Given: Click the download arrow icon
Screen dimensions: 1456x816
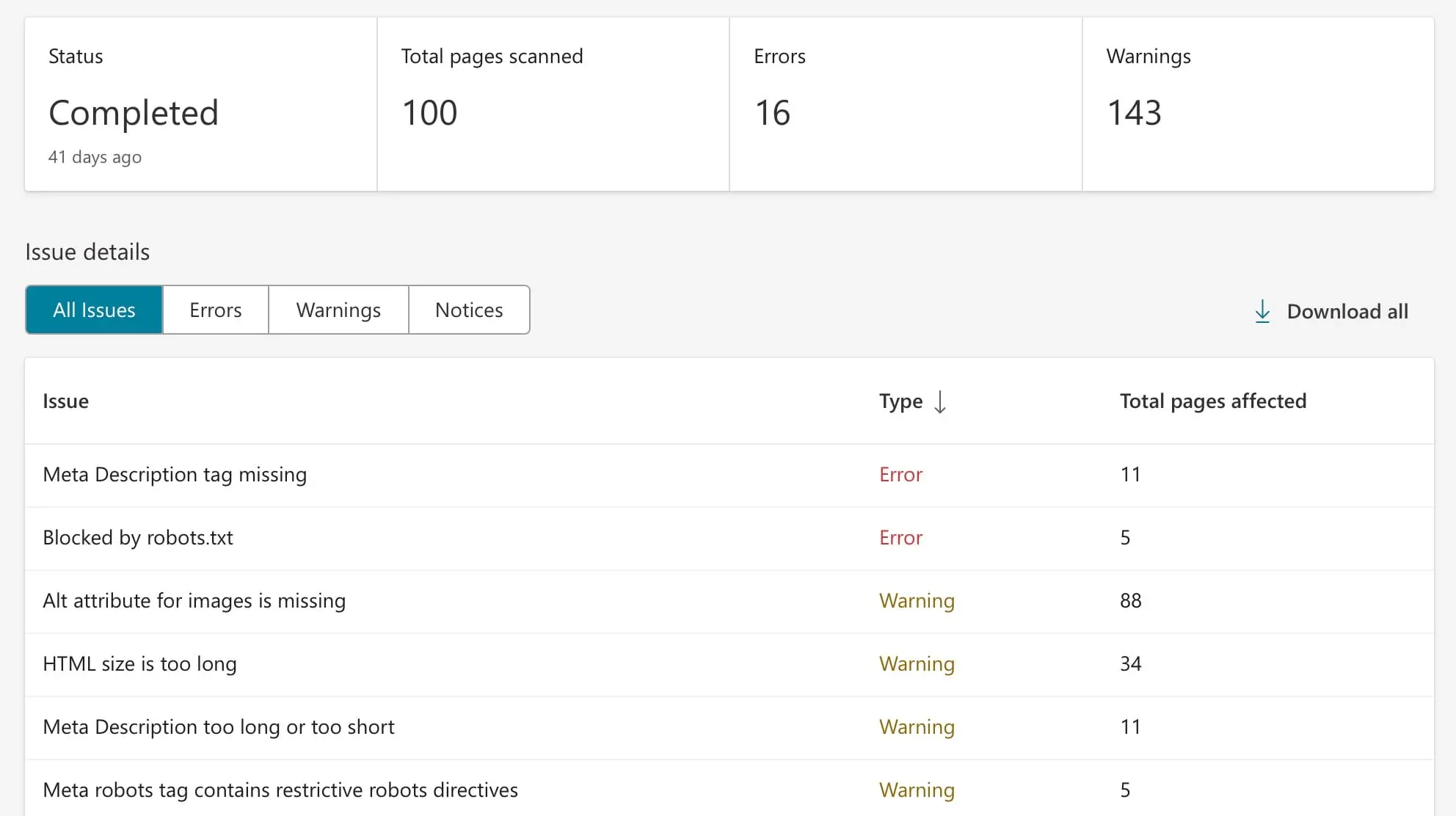Looking at the screenshot, I should point(1262,311).
